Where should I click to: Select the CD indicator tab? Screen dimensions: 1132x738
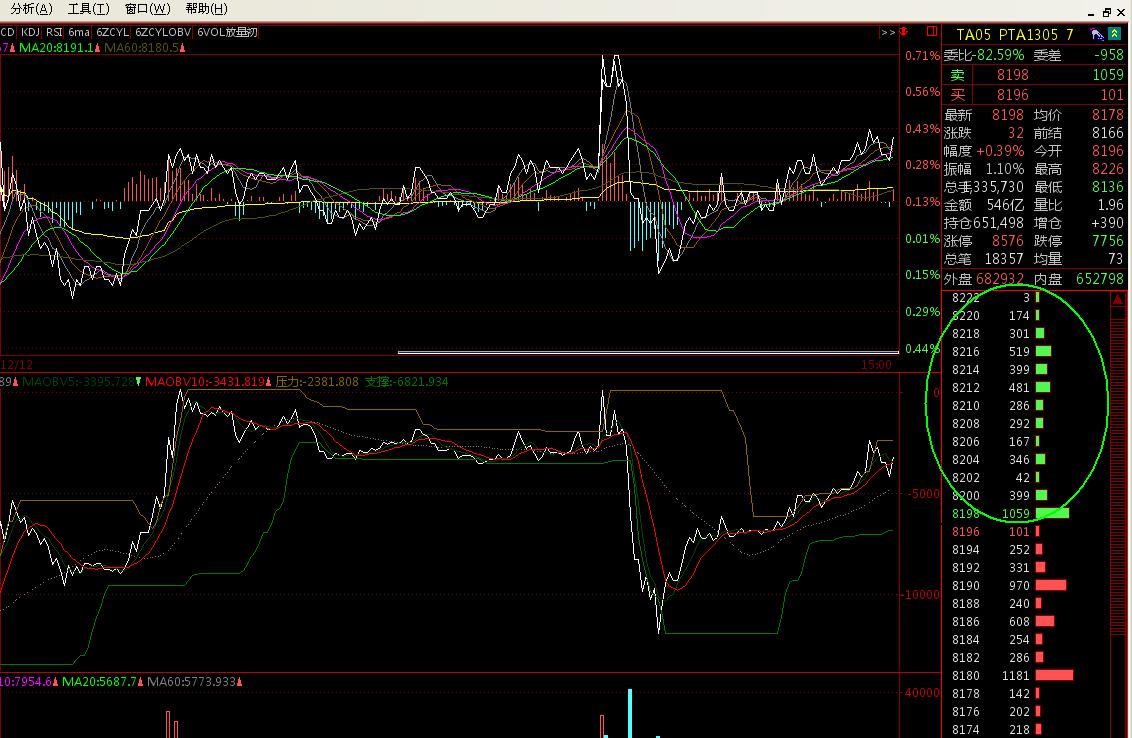coord(7,32)
